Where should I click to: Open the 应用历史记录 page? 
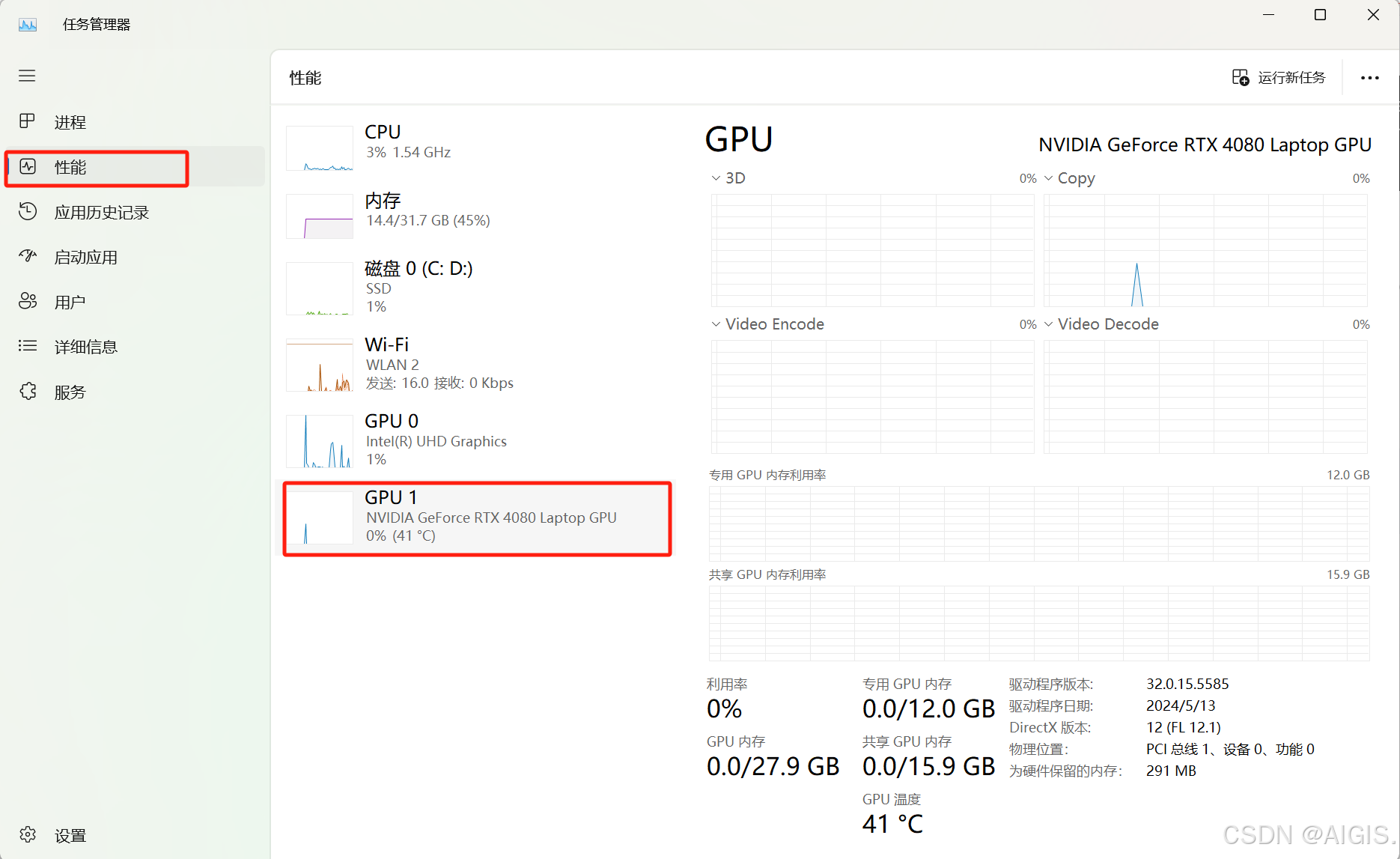[102, 213]
